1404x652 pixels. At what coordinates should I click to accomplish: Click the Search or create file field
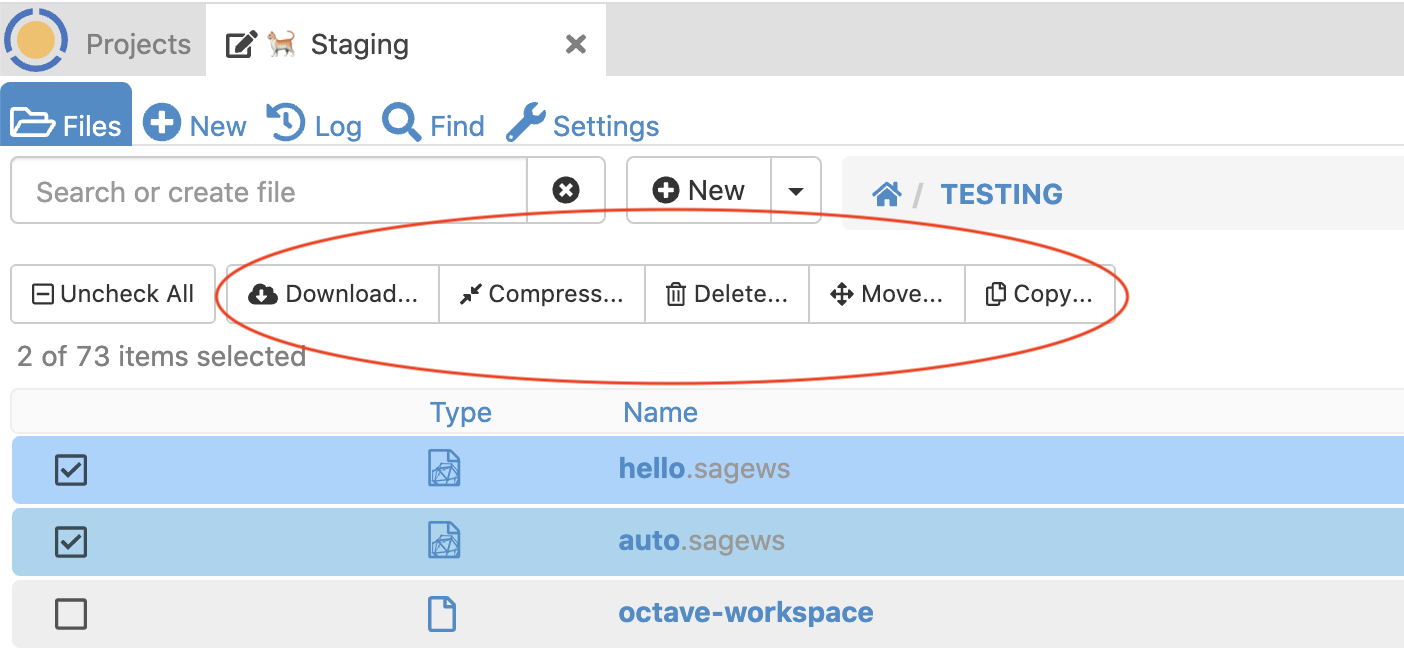coord(270,191)
